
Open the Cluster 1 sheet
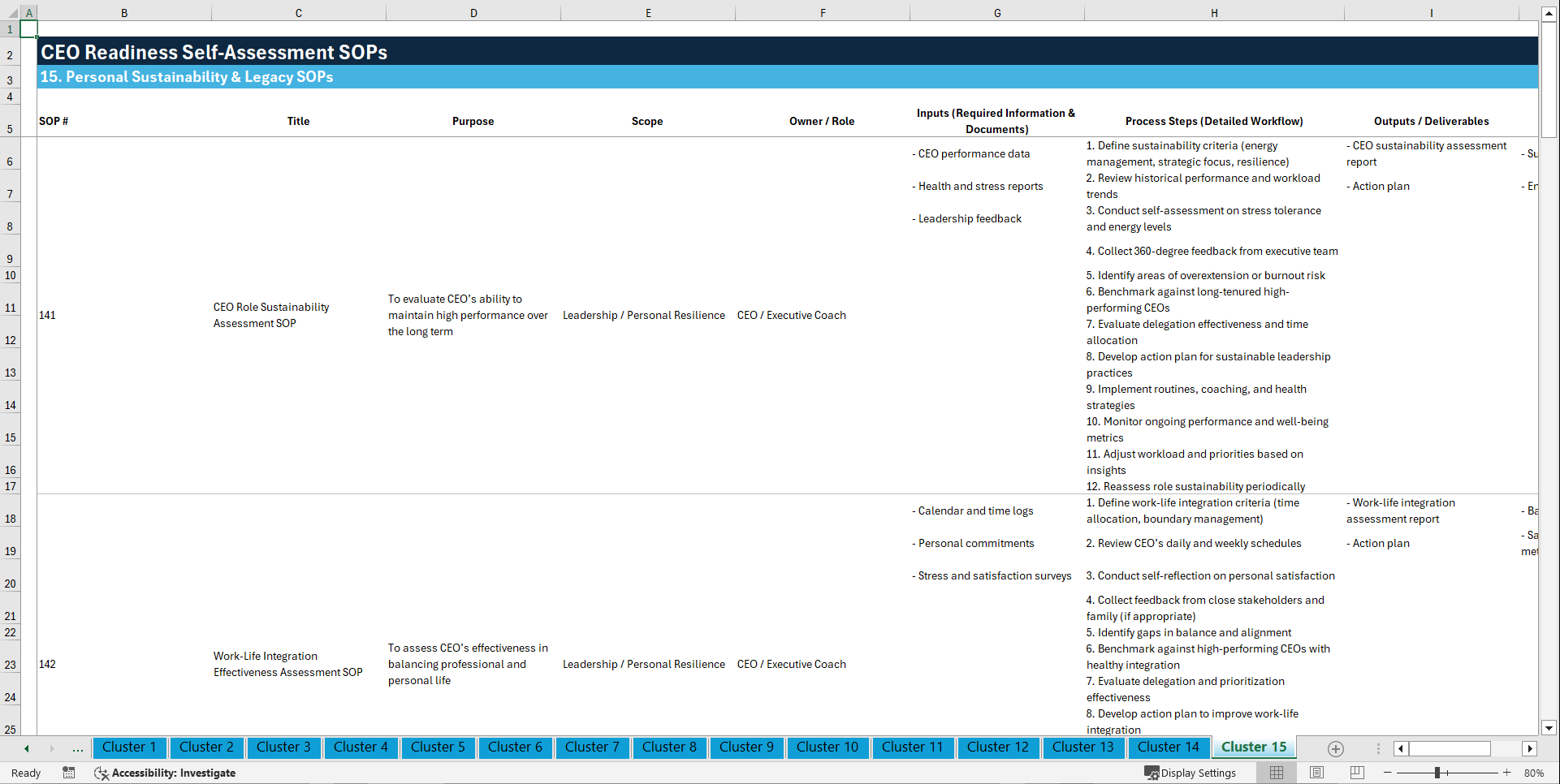tap(129, 747)
